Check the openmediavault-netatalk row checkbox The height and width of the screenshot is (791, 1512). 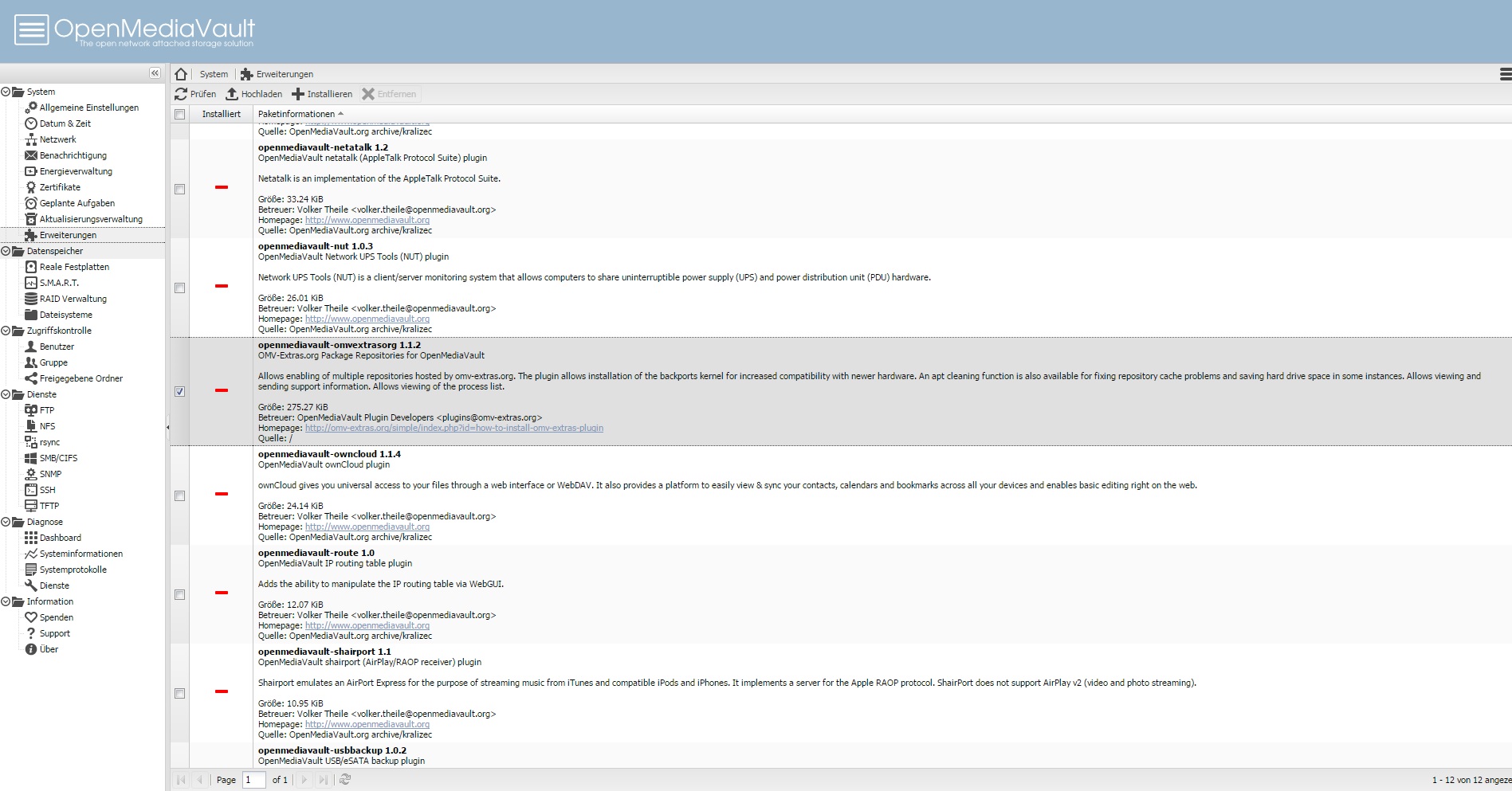[180, 189]
